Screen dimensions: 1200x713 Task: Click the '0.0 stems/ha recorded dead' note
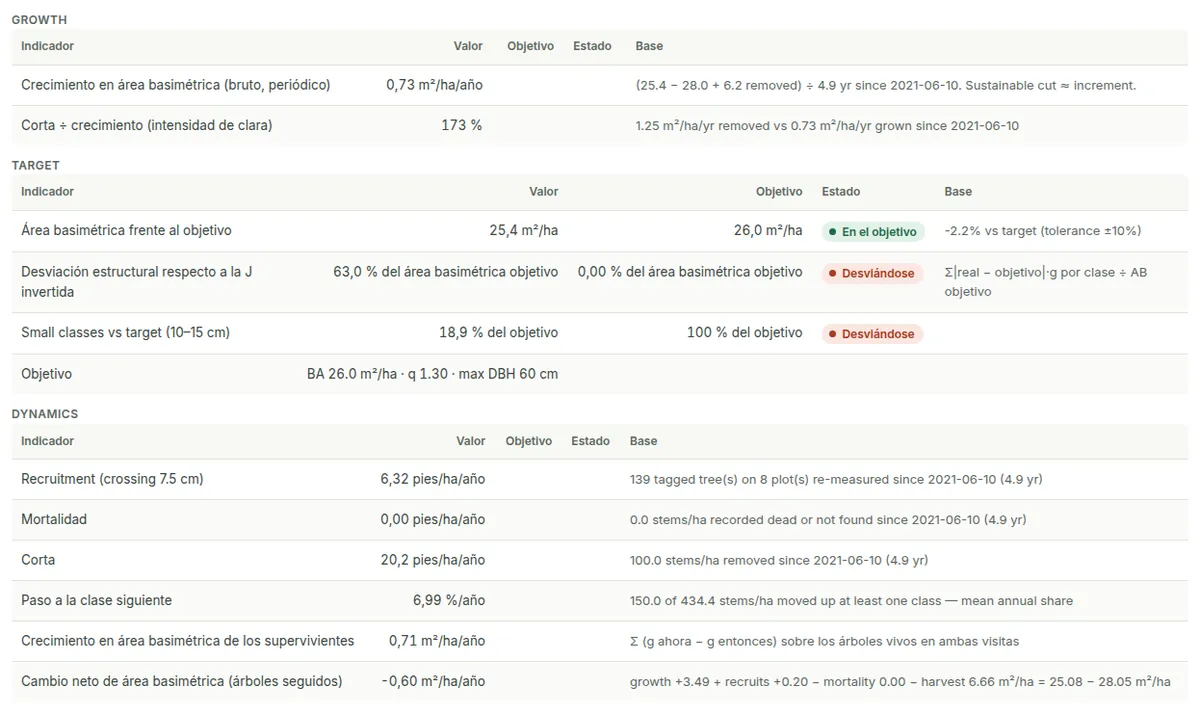point(828,520)
